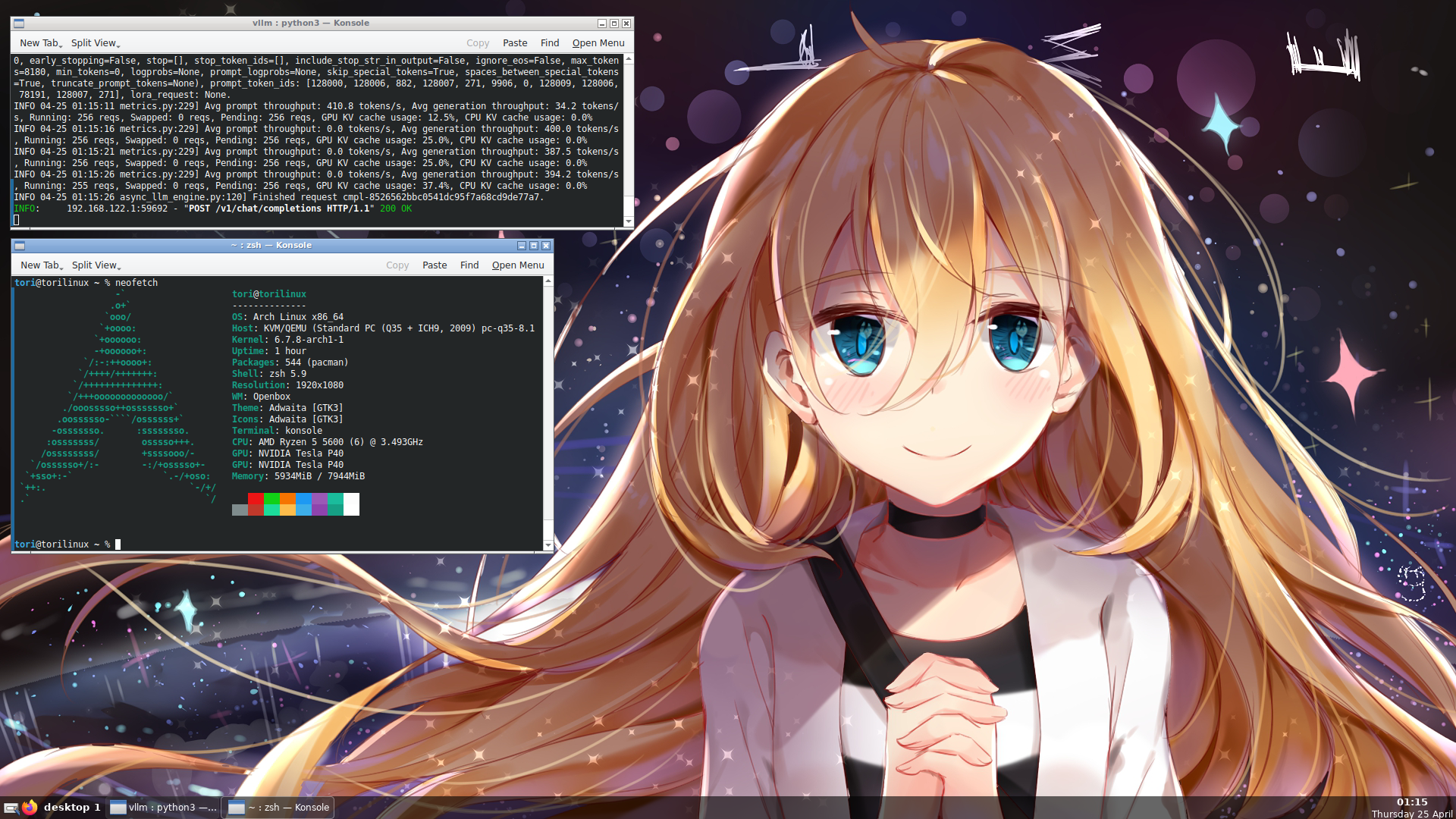Open New Tab dropdown in vllm Konsole

pos(41,43)
